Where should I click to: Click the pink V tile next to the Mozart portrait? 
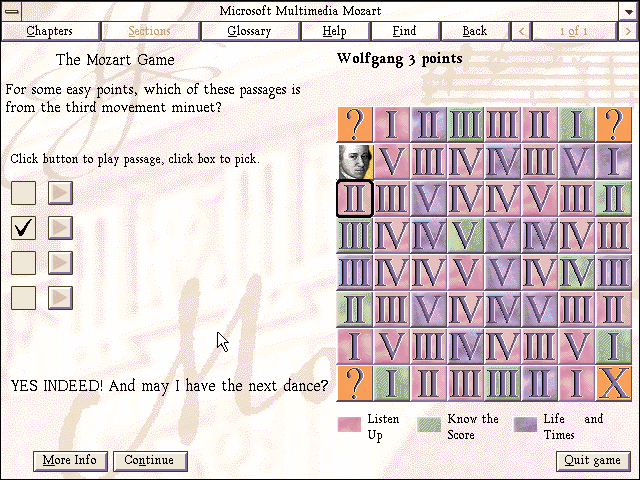[x=391, y=162]
